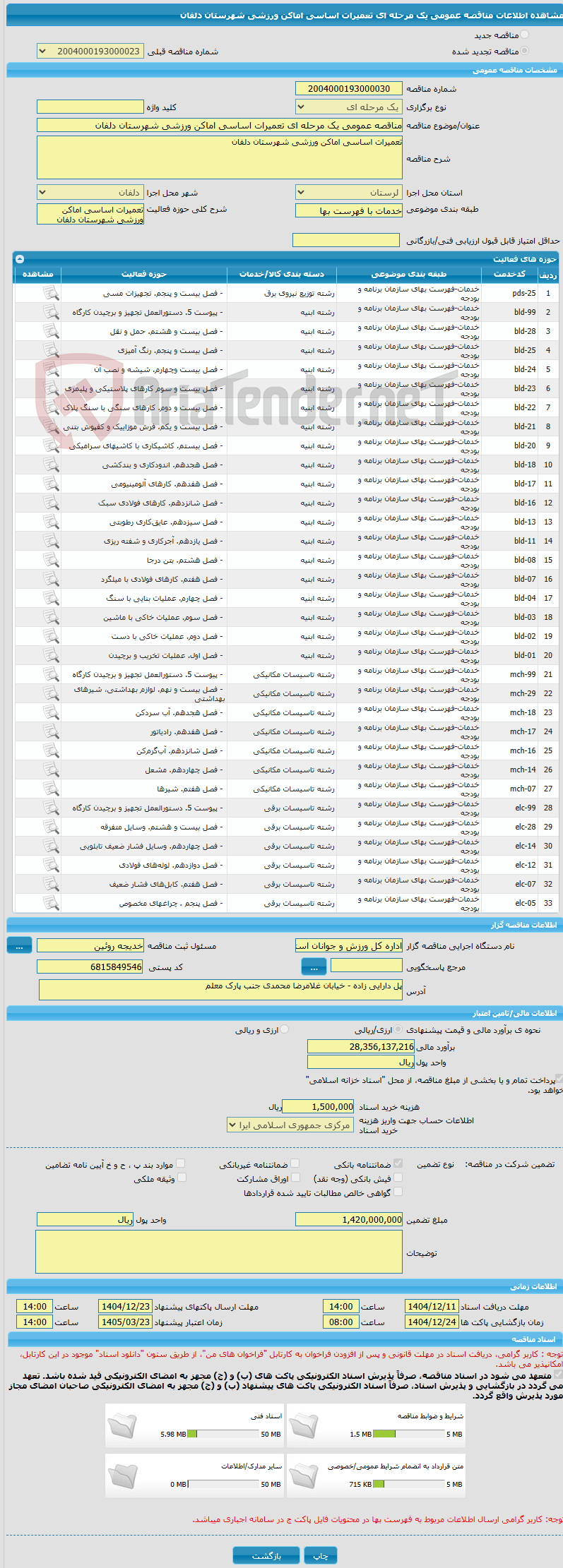Toggle the فیش بانکی (وجه نقد) checkbox
The height and width of the screenshot is (1568, 563).
[x=398, y=1178]
